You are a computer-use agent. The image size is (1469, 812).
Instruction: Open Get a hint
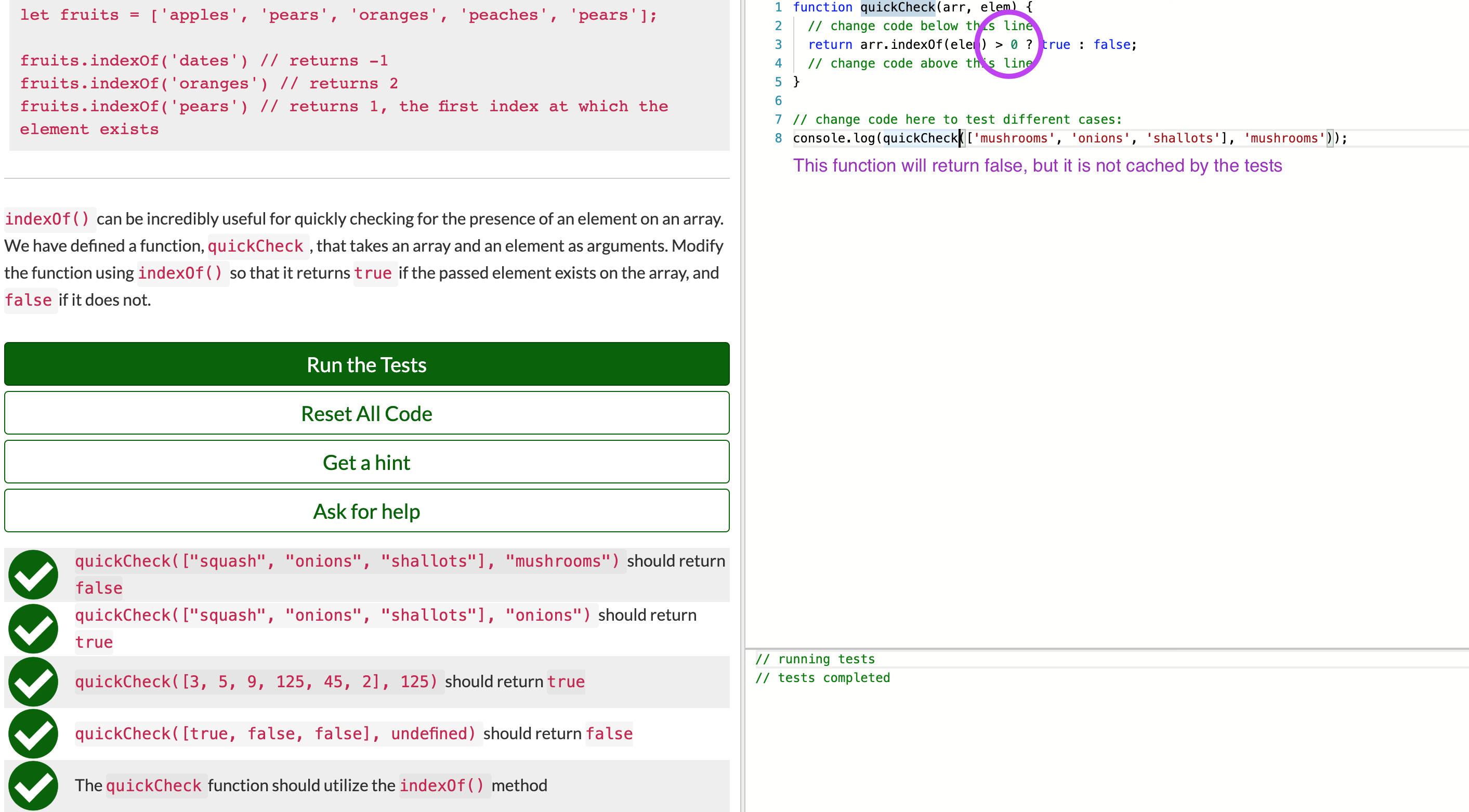pyautogui.click(x=366, y=462)
